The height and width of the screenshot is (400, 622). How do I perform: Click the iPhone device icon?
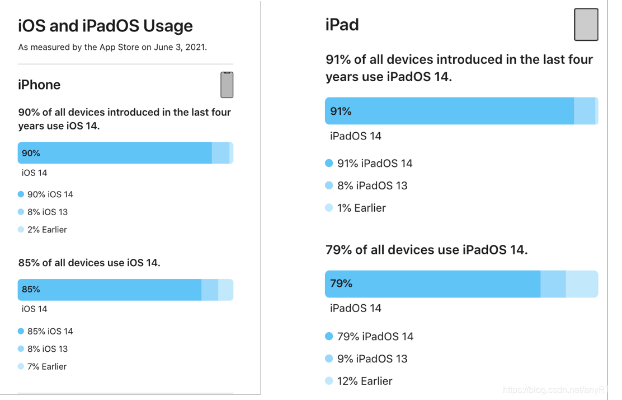[x=226, y=85]
